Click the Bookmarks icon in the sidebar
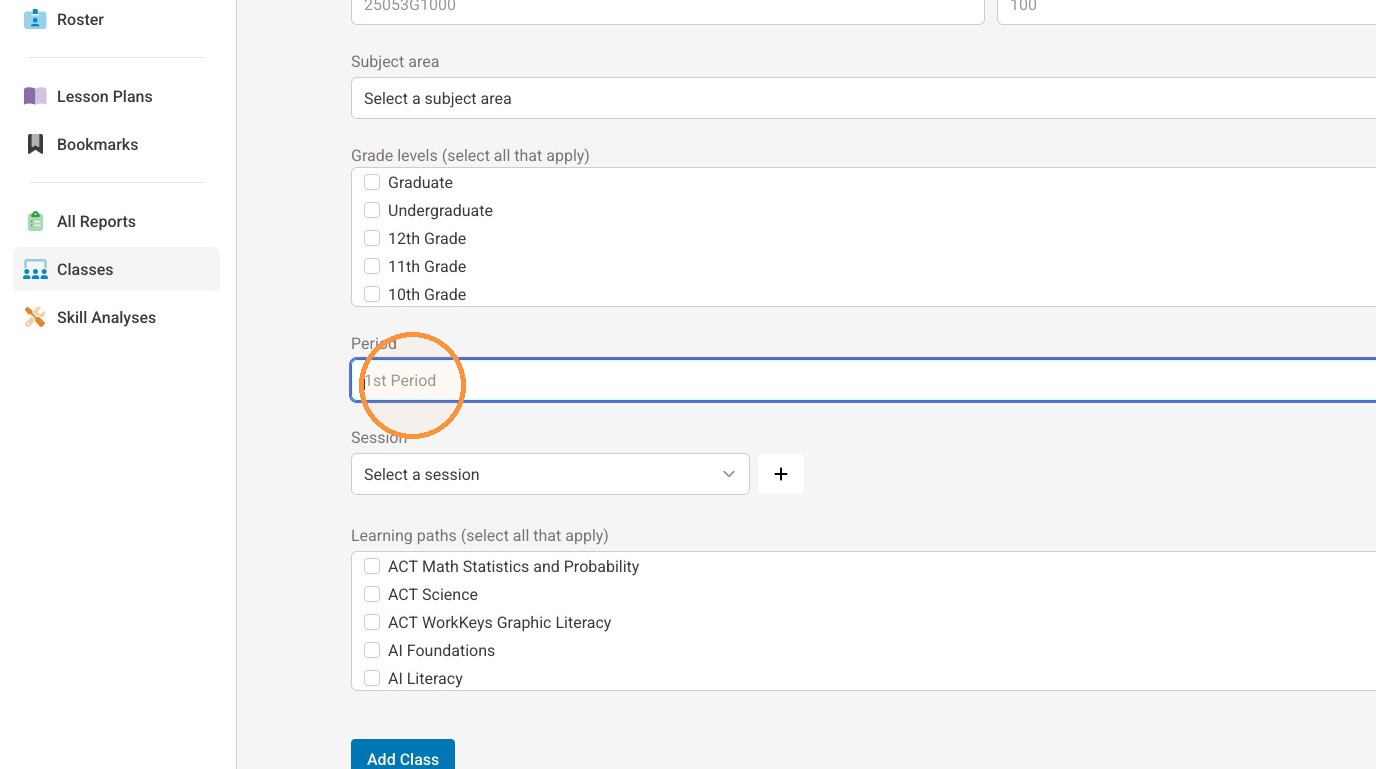Image resolution: width=1376 pixels, height=769 pixels. pos(35,144)
